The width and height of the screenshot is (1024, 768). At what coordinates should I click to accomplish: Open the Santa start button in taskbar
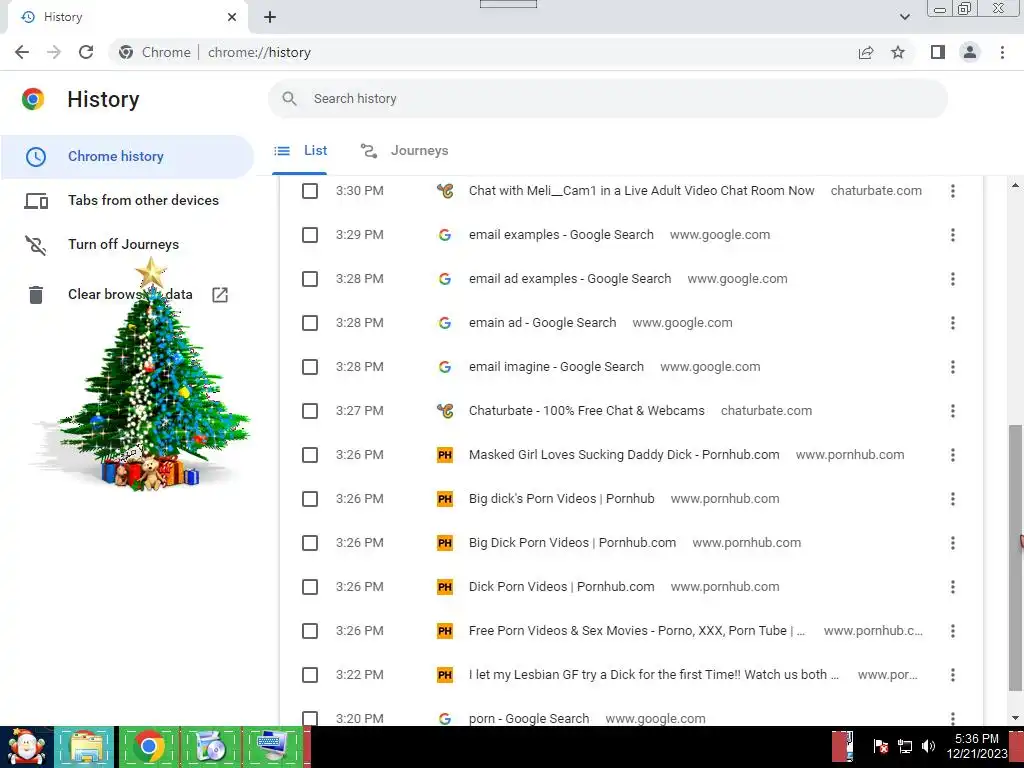(26, 747)
